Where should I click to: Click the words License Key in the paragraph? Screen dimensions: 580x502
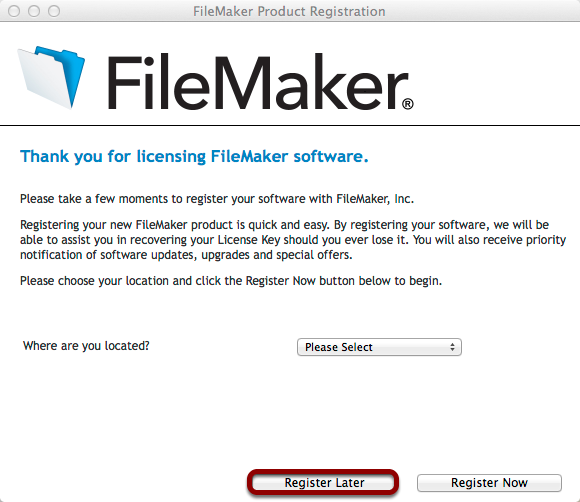249,240
